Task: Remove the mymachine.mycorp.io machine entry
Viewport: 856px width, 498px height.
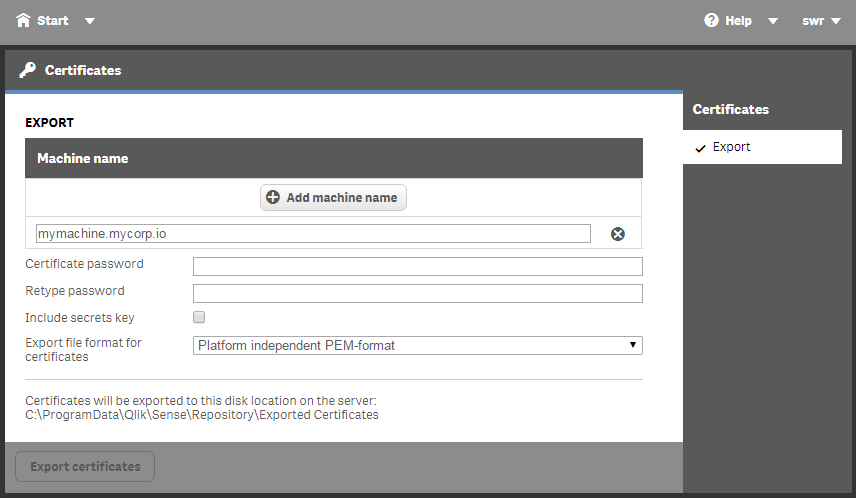Action: tap(617, 234)
